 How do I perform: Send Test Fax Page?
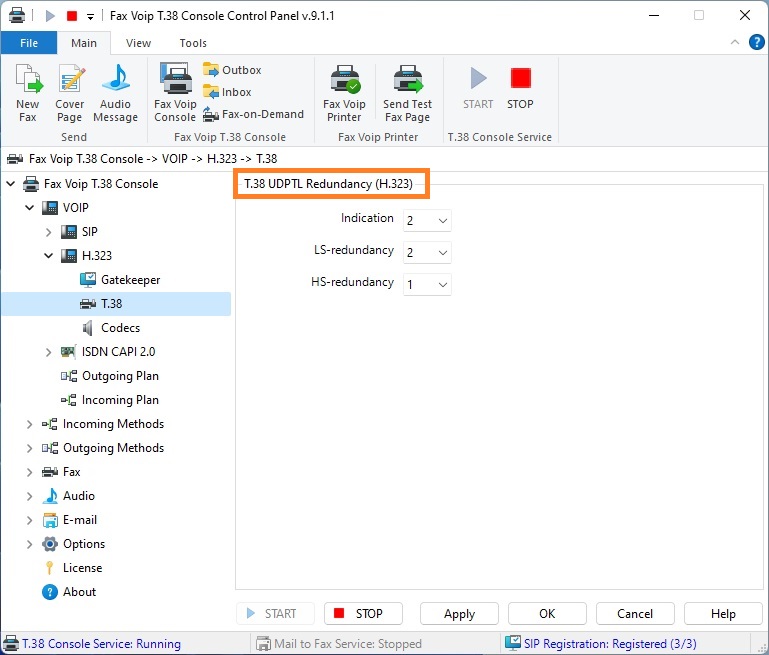point(407,92)
